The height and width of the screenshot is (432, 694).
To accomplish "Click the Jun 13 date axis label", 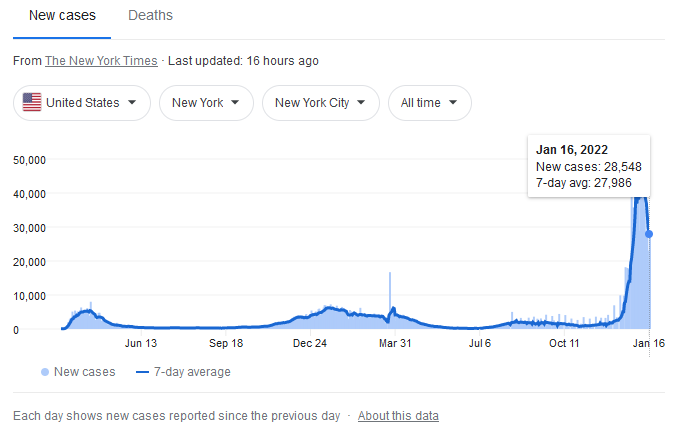I will point(141,344).
